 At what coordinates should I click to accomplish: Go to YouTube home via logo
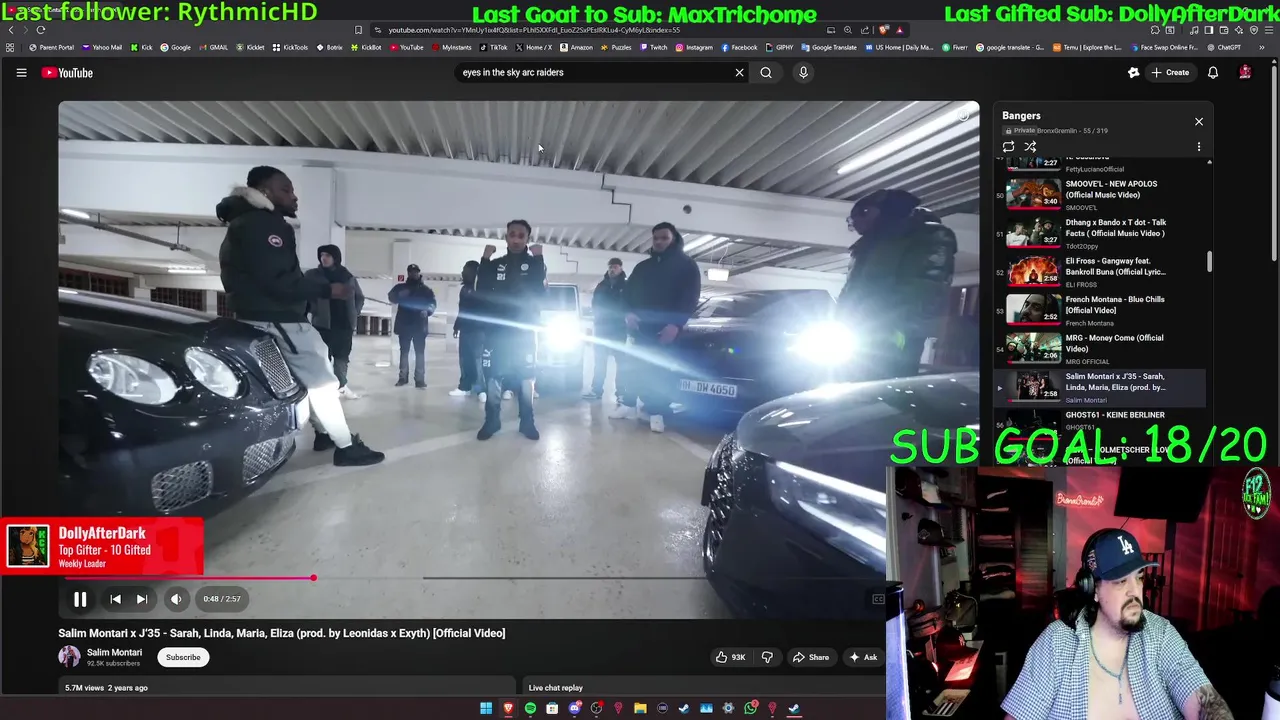pos(67,73)
